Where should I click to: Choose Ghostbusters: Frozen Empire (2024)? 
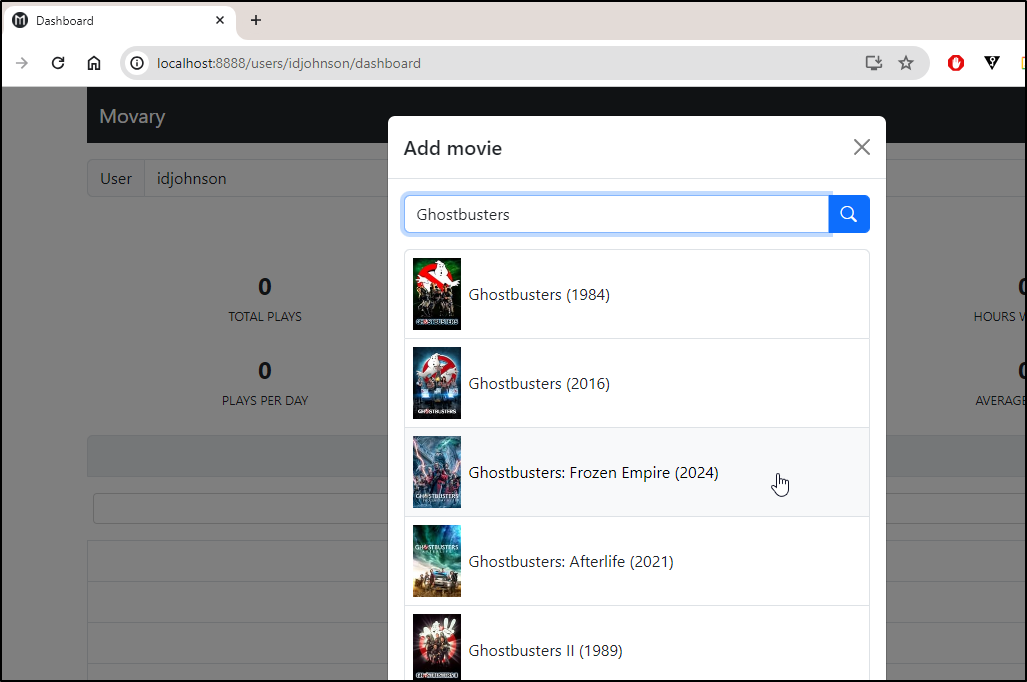tap(637, 472)
